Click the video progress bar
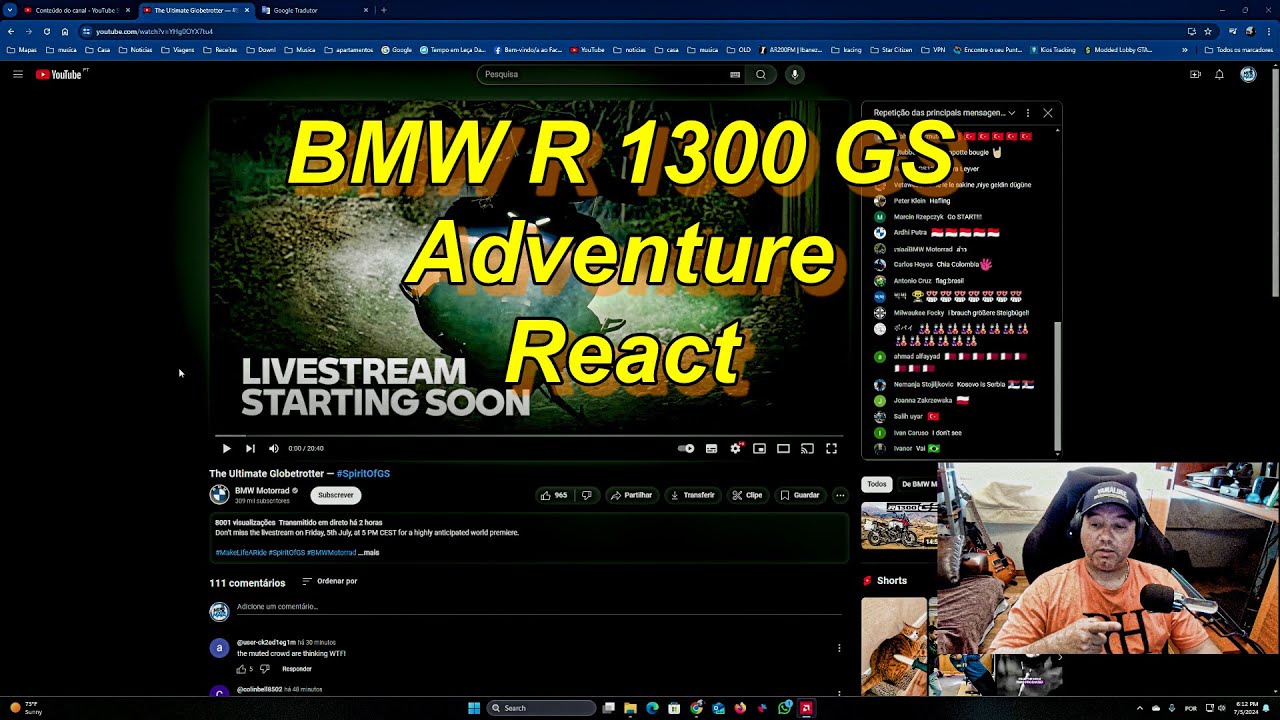1280x720 pixels. [x=529, y=436]
